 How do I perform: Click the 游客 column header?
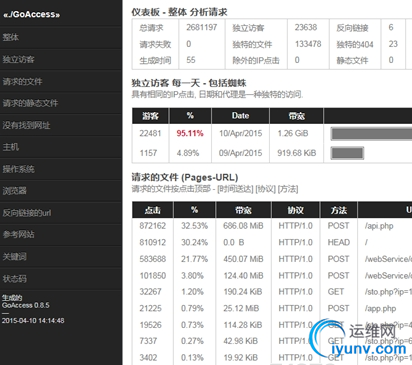coord(150,116)
